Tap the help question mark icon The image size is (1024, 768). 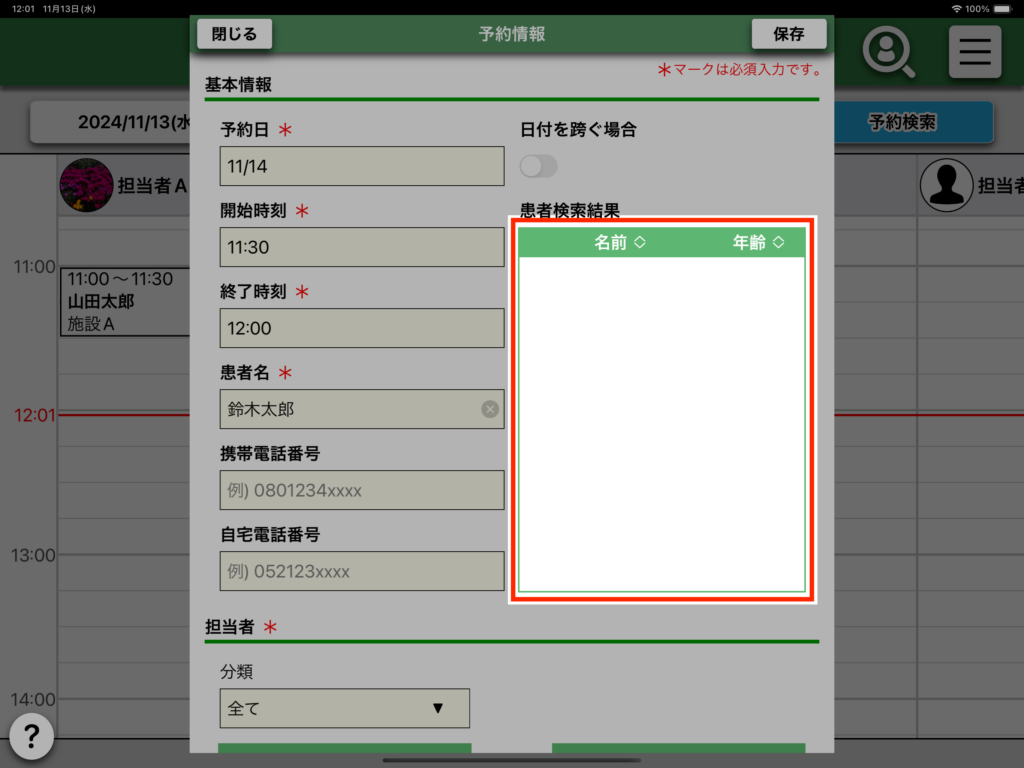click(x=32, y=737)
